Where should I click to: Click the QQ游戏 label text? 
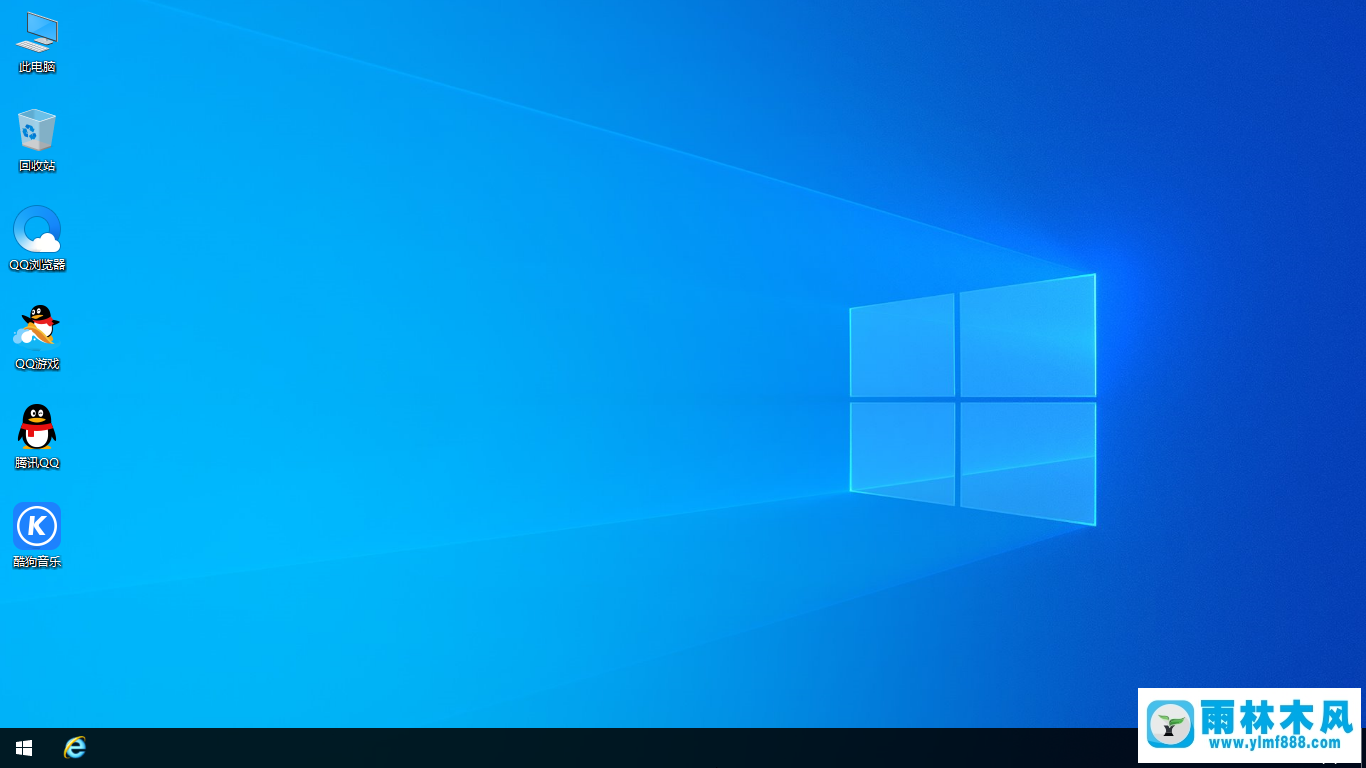tap(37, 364)
